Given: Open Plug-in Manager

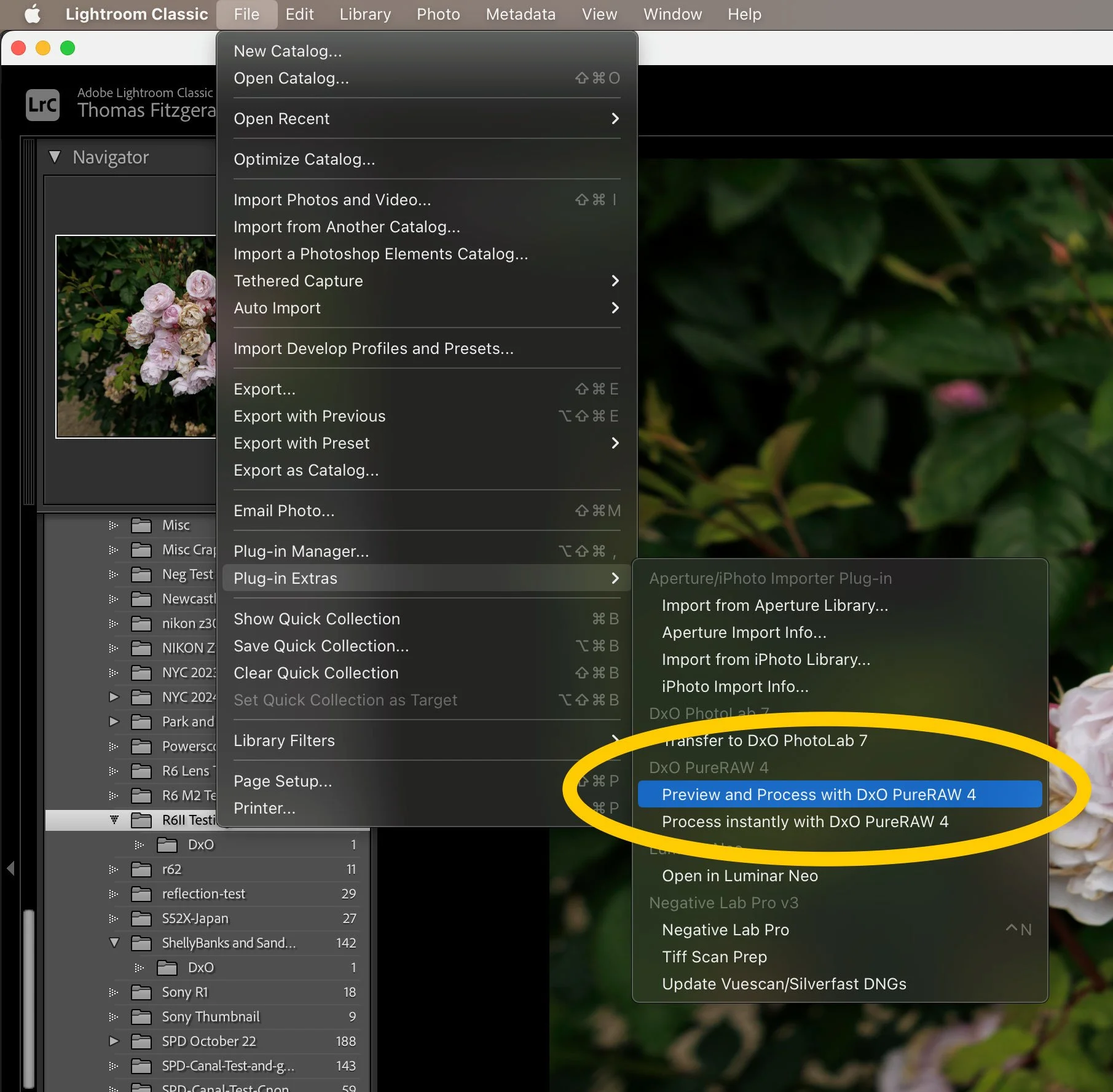Looking at the screenshot, I should [427, 551].
